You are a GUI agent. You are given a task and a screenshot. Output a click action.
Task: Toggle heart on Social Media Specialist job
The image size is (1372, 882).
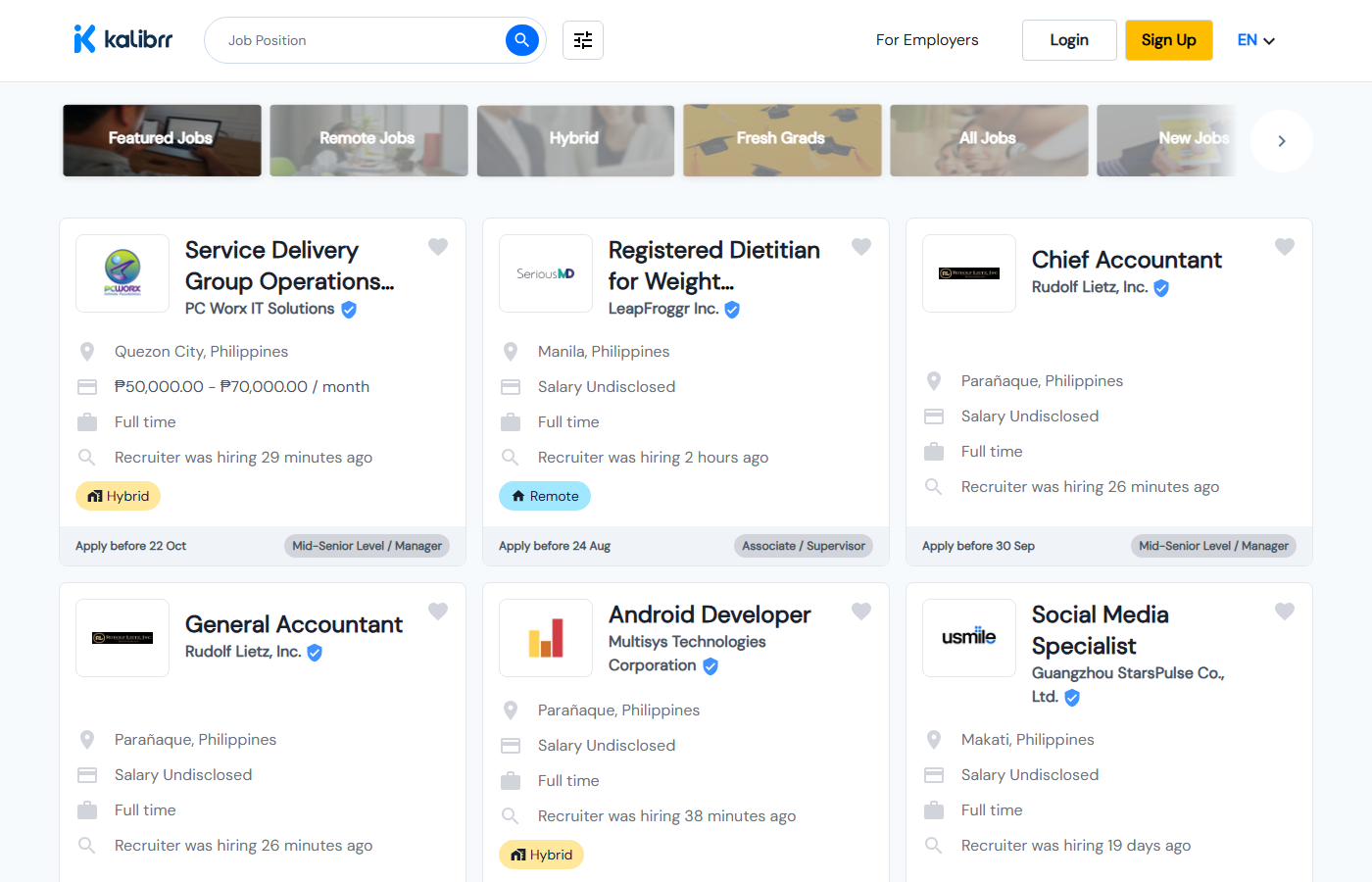[1285, 612]
